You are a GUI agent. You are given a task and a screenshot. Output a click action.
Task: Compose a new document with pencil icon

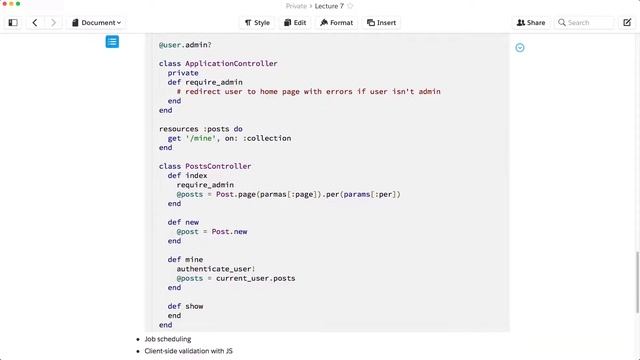[627, 23]
